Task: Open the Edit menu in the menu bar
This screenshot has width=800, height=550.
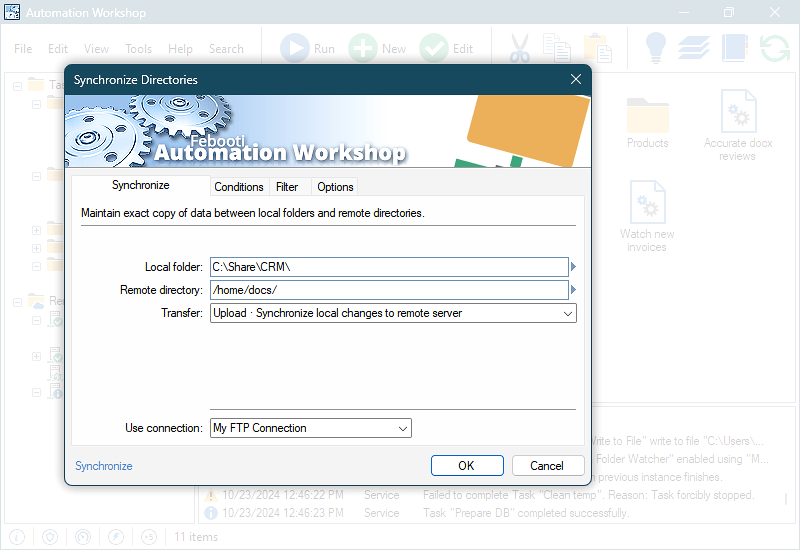Action: click(58, 48)
